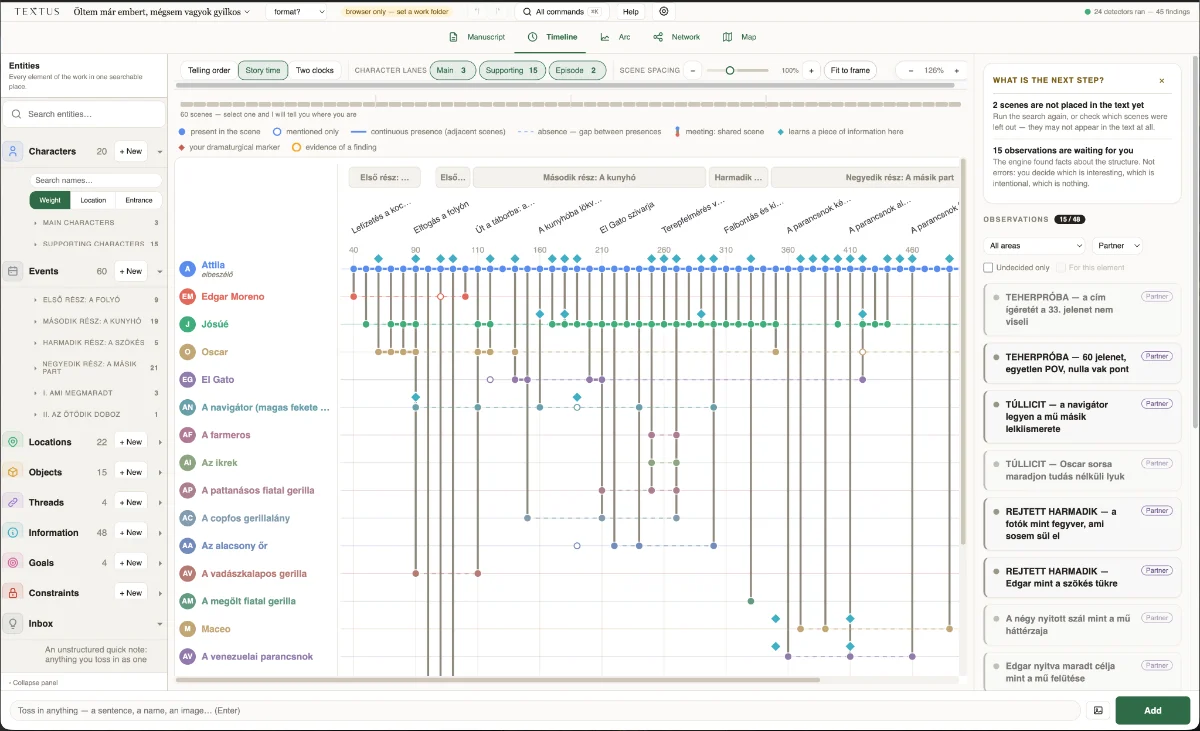Enable the Undecided only checkbox
This screenshot has width=1200, height=731.
[x=988, y=267]
